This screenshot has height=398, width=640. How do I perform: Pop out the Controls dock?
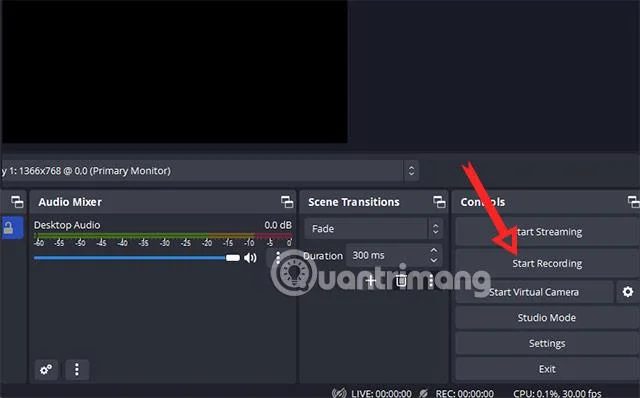click(x=633, y=202)
